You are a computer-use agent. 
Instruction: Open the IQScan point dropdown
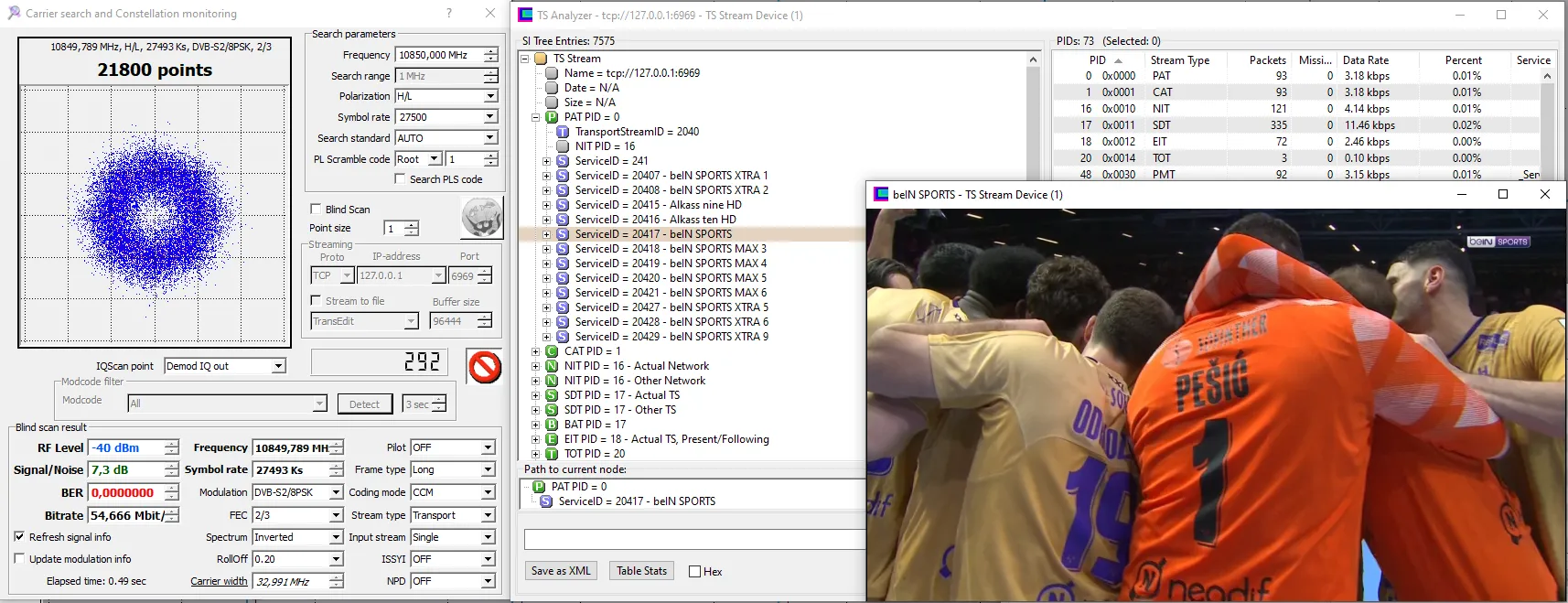pos(278,366)
